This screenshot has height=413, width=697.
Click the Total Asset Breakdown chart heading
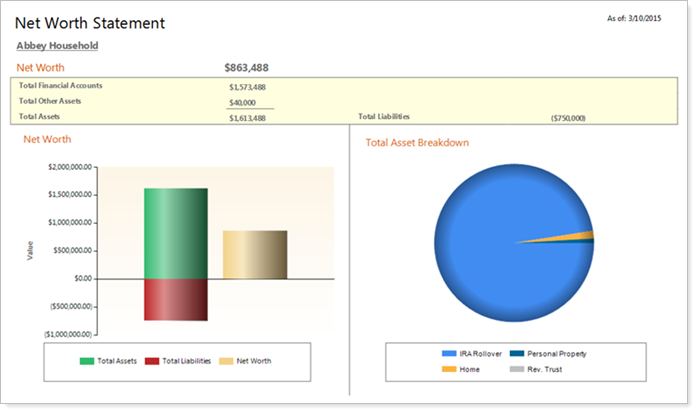pyautogui.click(x=417, y=143)
